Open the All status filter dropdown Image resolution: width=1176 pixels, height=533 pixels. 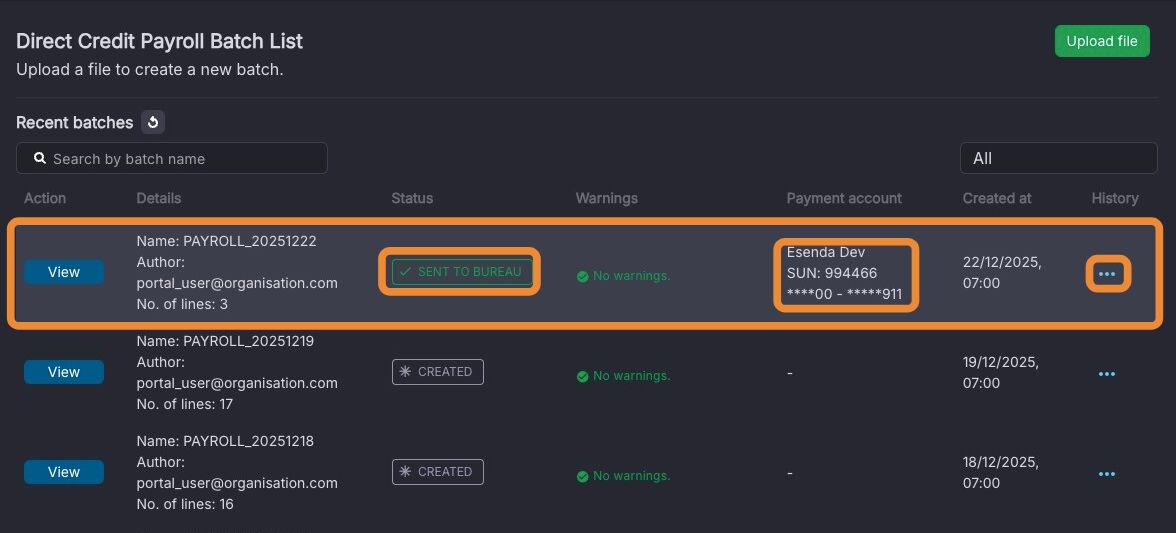pos(1058,158)
